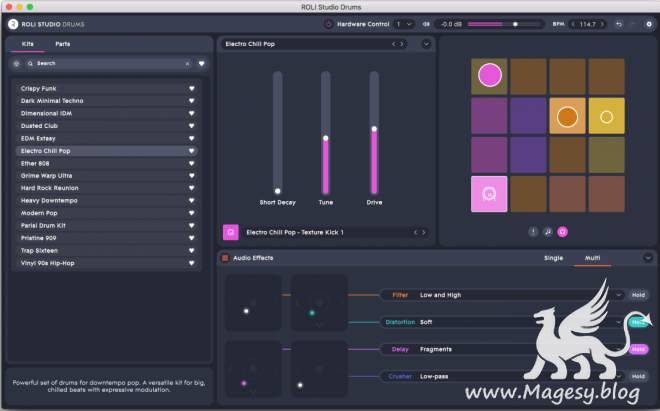The height and width of the screenshot is (411, 660).
Task: Open the Filter type dropdown
Action: [503, 295]
